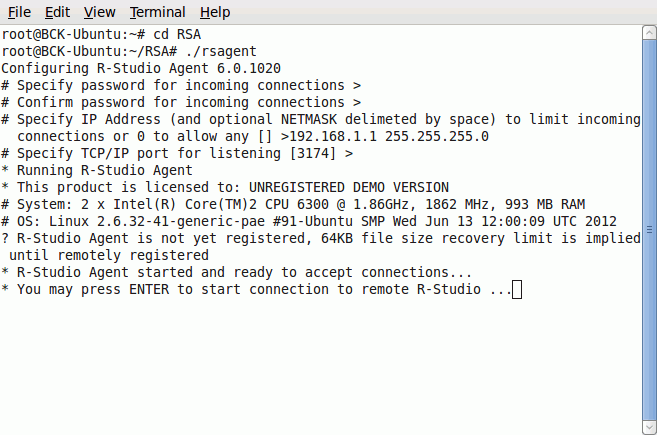The width and height of the screenshot is (657, 435).
Task: Click the UNREGISTERED DEMO VERSION text
Action: point(349,187)
